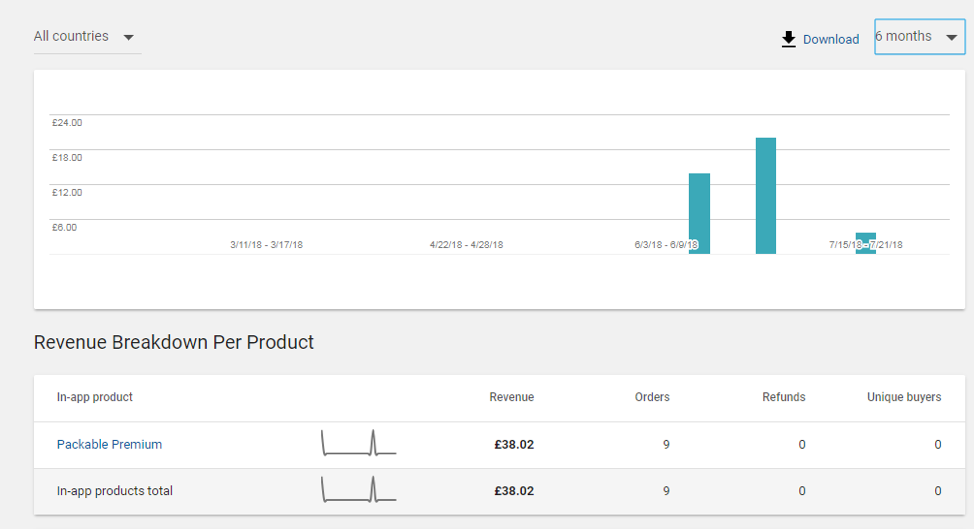Click the In-app products total row
Viewport: 974px width, 529px height.
[499, 491]
